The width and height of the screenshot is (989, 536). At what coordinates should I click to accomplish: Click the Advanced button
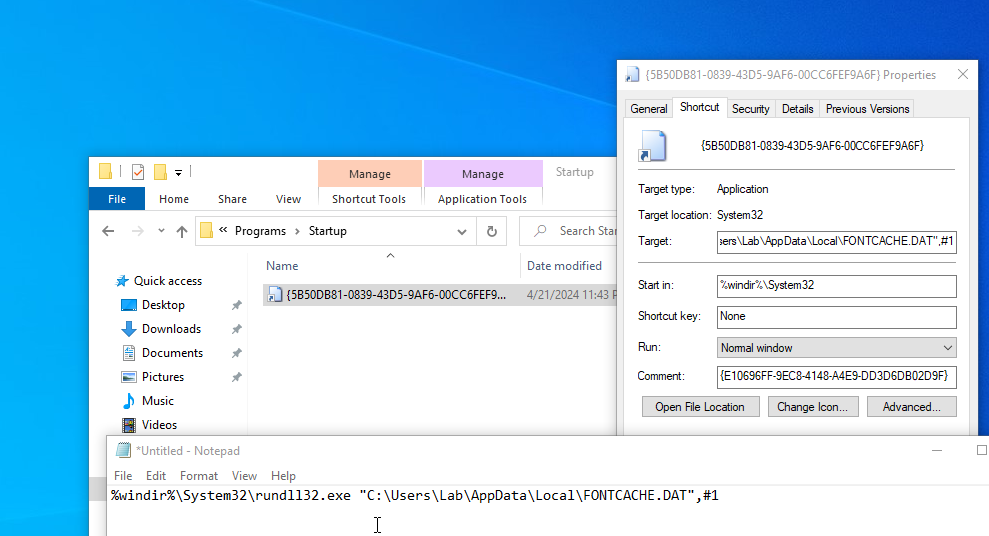[x=911, y=407]
